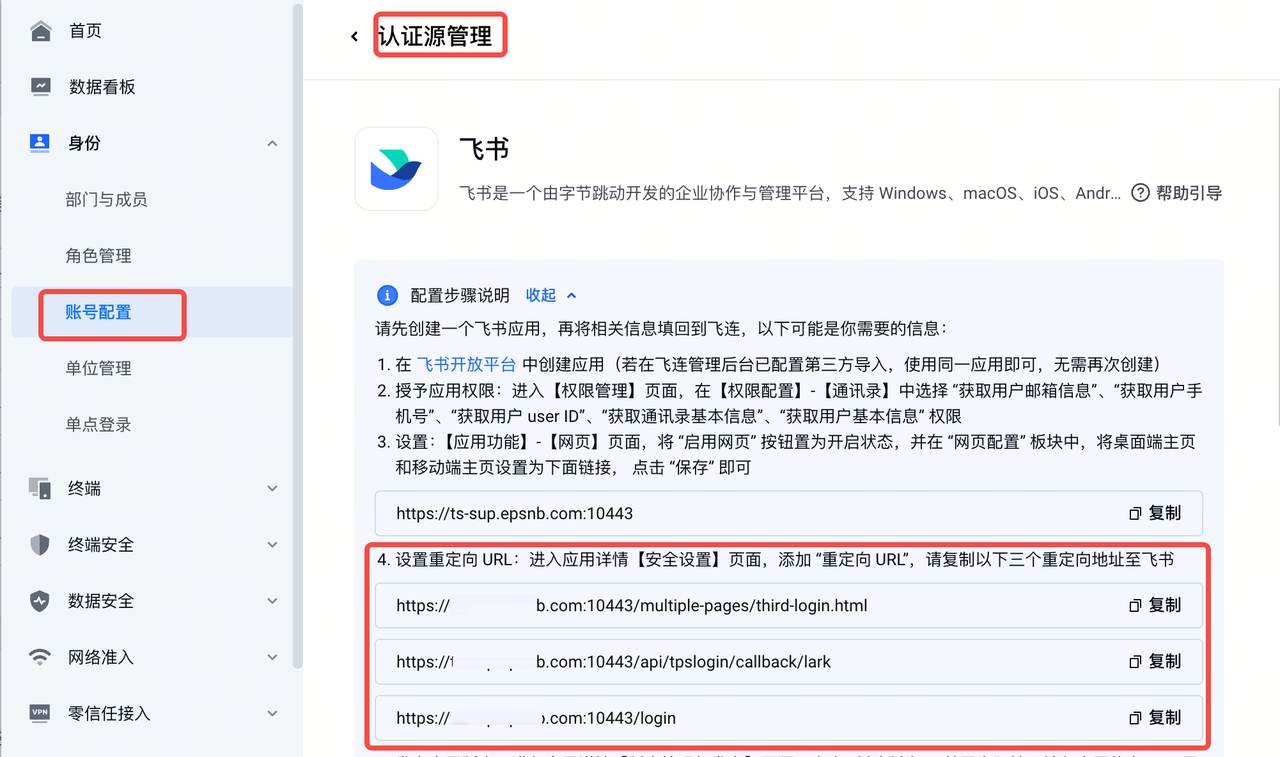Expand the 零信任接入 menu section
The image size is (1280, 757).
click(x=272, y=713)
